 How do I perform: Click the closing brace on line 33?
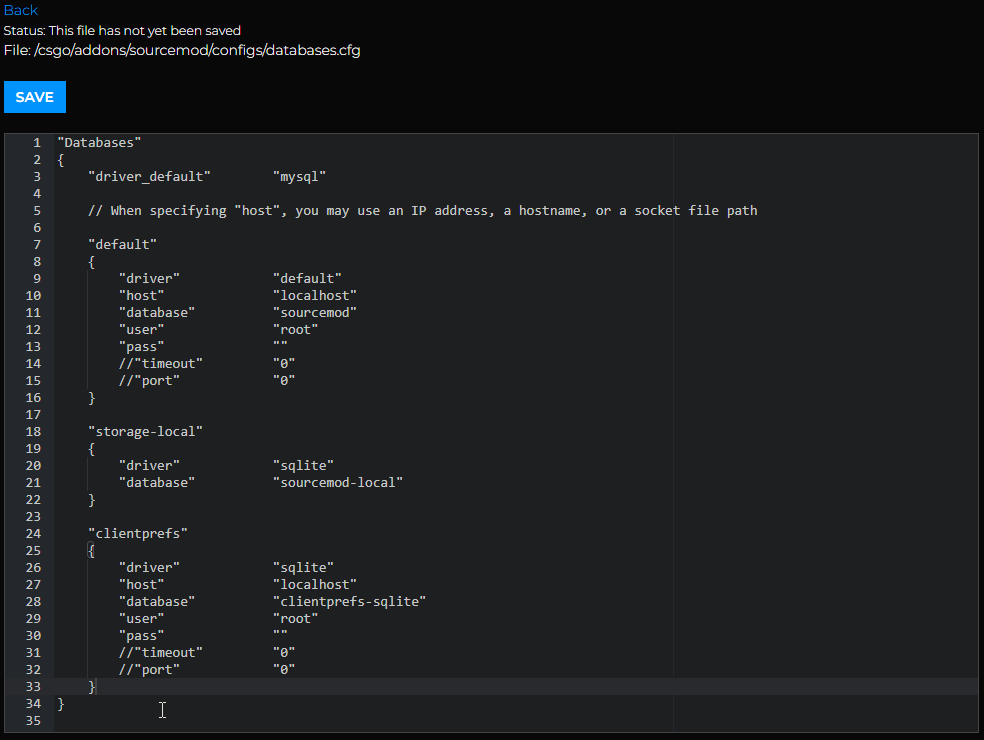[x=92, y=686]
